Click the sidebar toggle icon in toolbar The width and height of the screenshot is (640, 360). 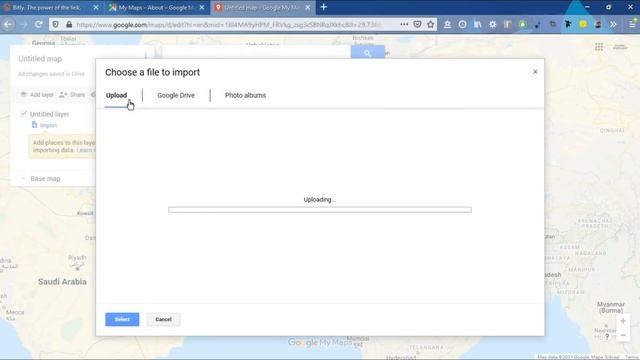point(507,24)
